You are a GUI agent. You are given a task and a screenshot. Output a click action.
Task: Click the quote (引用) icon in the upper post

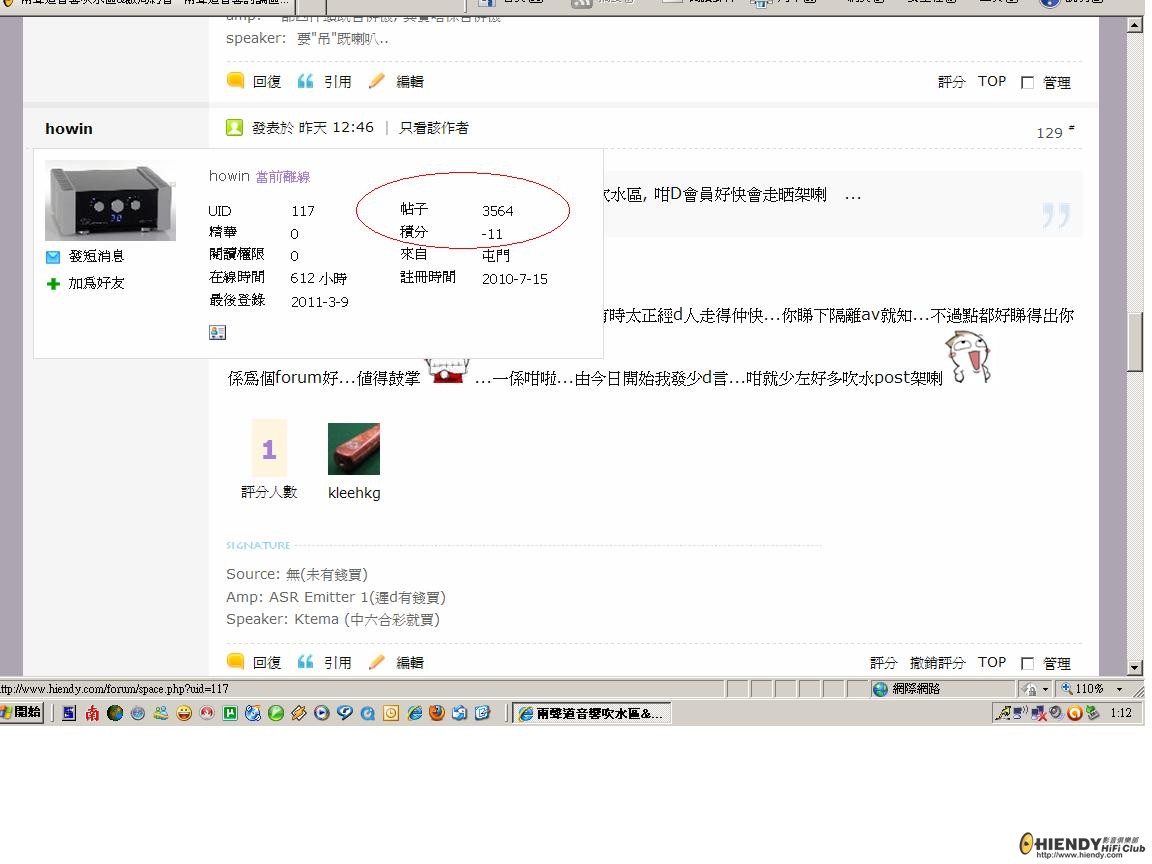pyautogui.click(x=305, y=81)
